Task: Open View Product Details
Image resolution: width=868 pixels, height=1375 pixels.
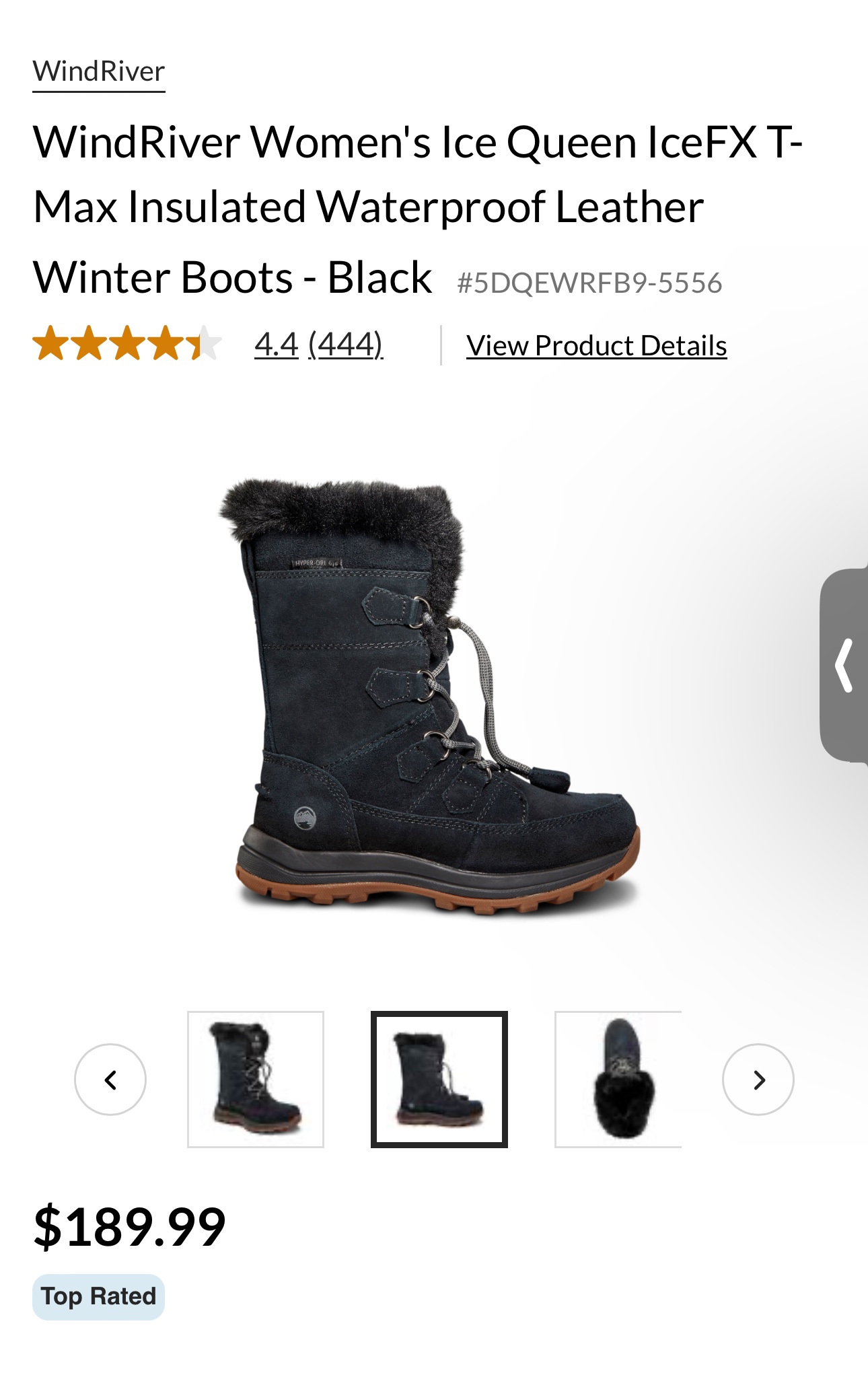Action: 597,345
